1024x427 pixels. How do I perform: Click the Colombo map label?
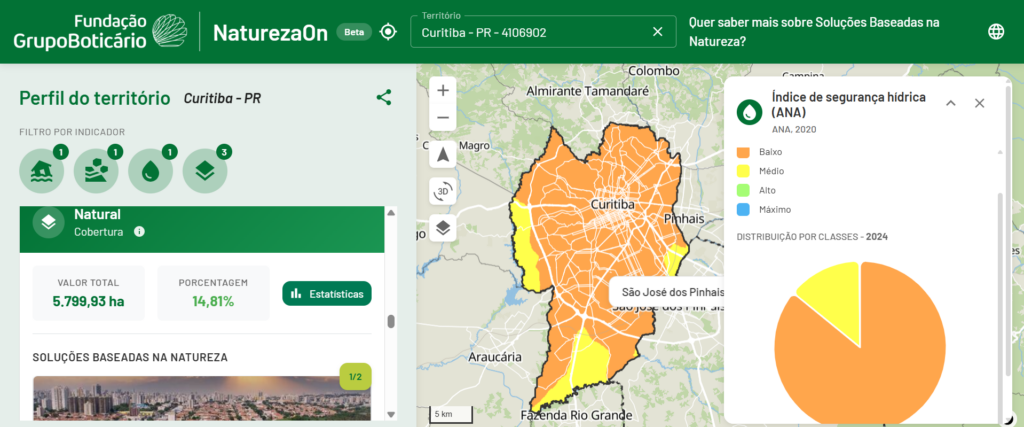coord(654,71)
